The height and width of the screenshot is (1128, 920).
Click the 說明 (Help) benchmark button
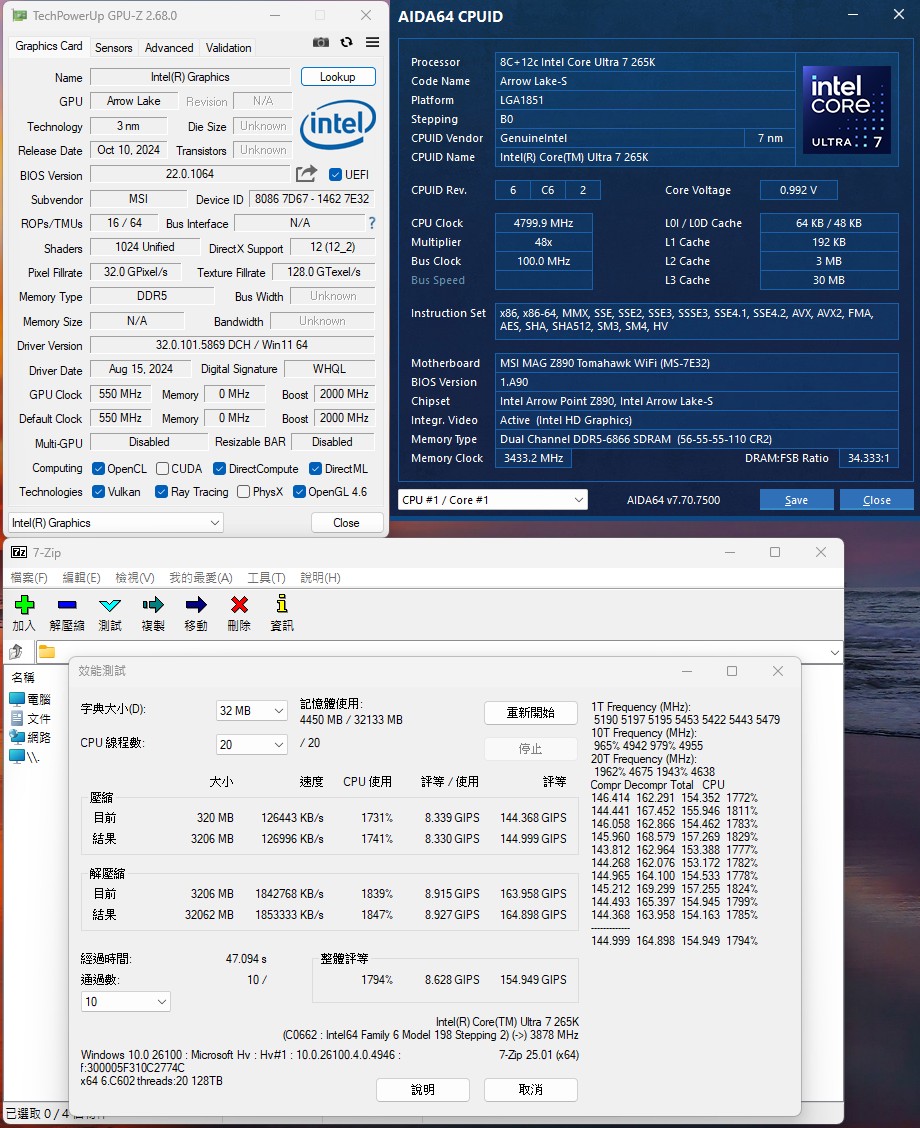click(423, 1089)
